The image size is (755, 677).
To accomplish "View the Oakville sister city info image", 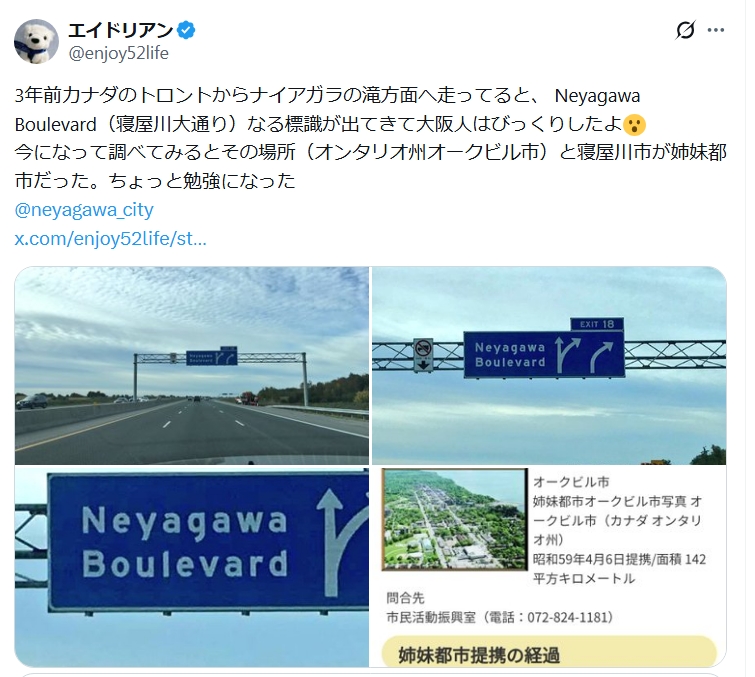I will [549, 567].
